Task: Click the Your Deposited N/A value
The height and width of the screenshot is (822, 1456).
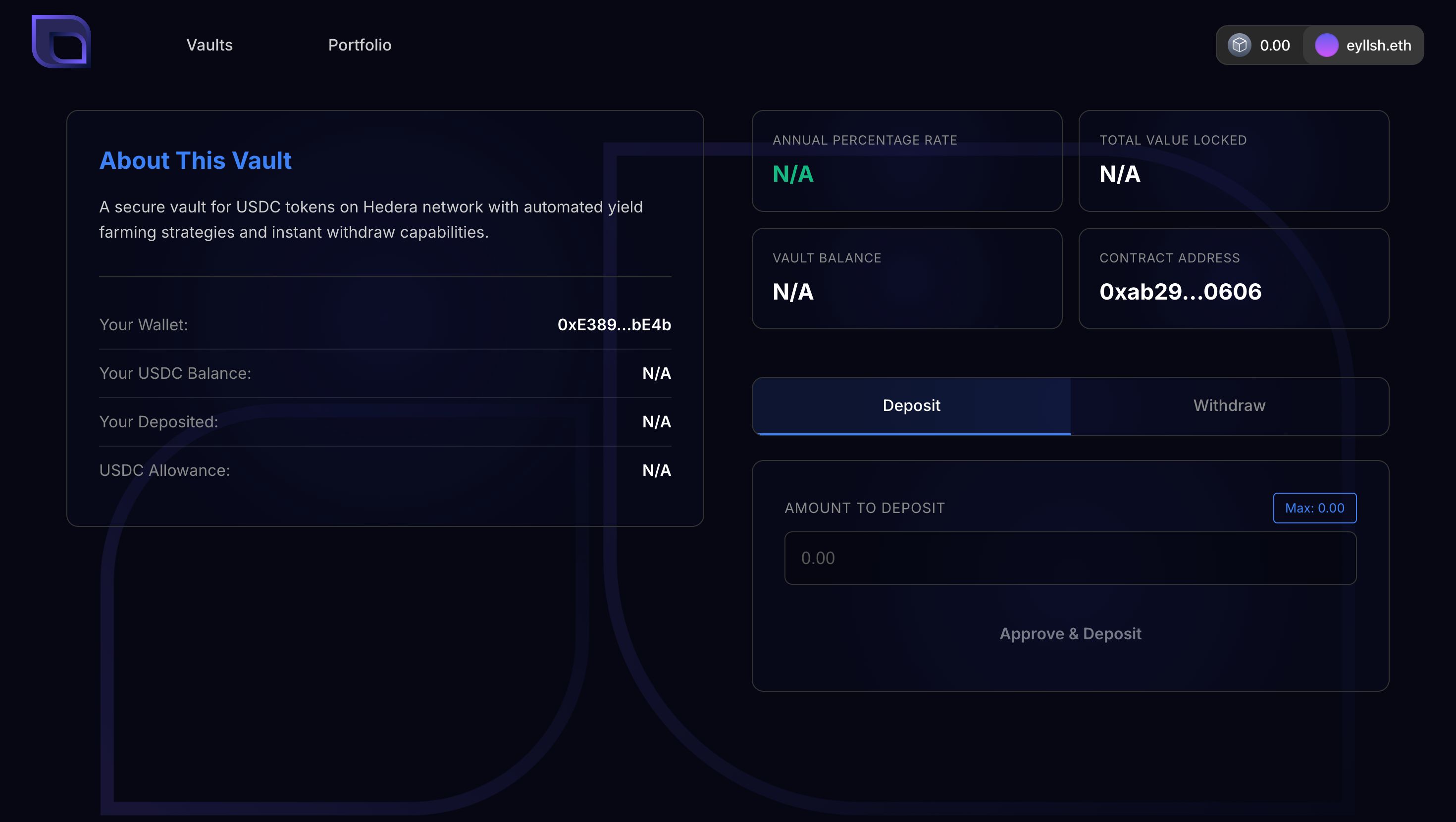Action: 656,422
